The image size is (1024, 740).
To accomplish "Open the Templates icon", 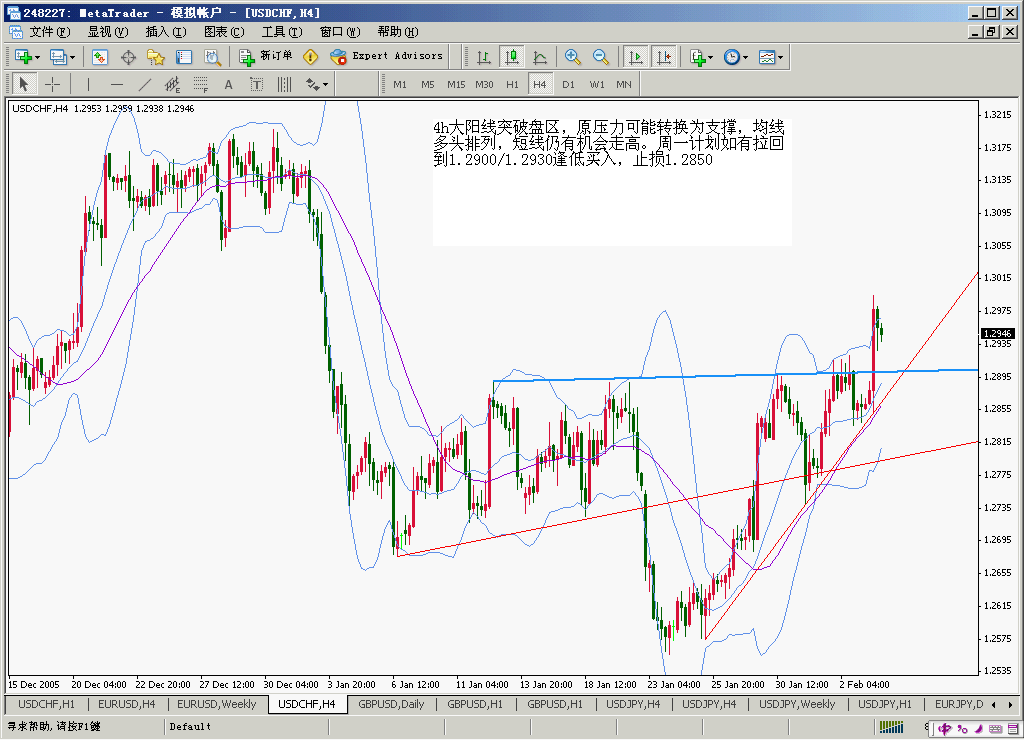I will click(767, 57).
